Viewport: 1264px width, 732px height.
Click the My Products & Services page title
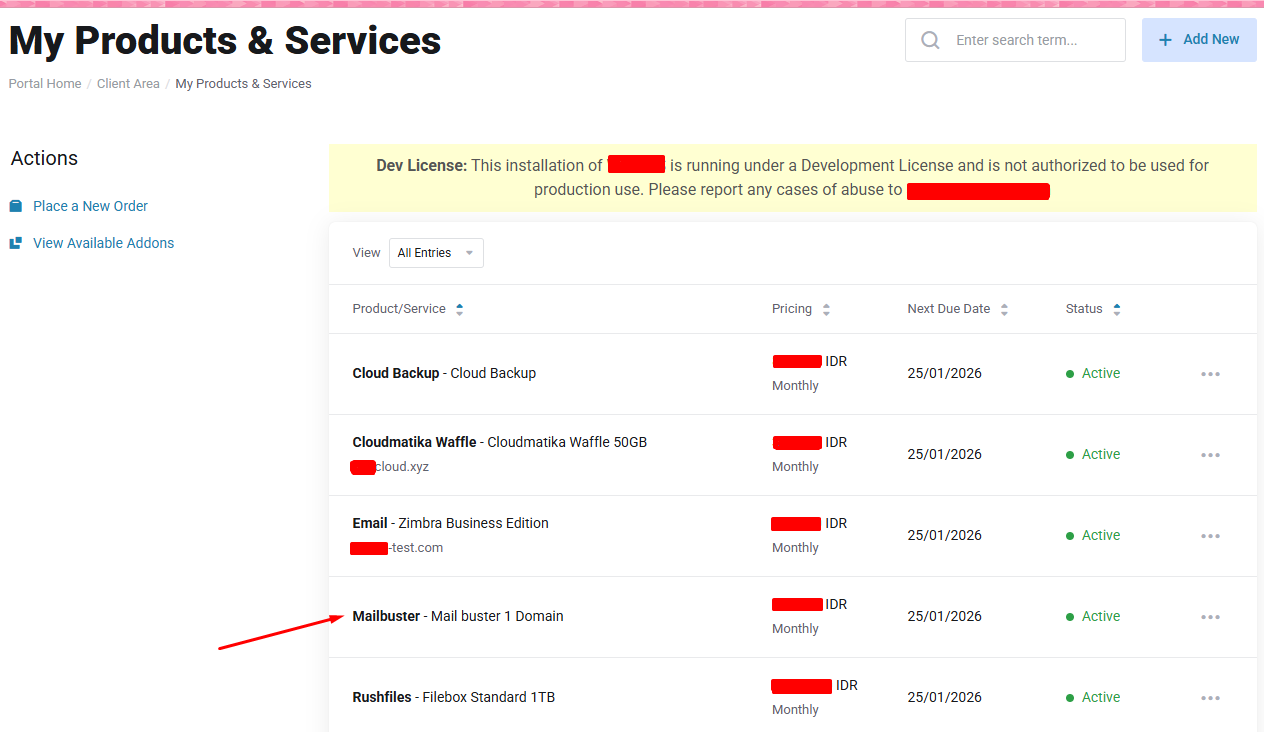click(225, 41)
